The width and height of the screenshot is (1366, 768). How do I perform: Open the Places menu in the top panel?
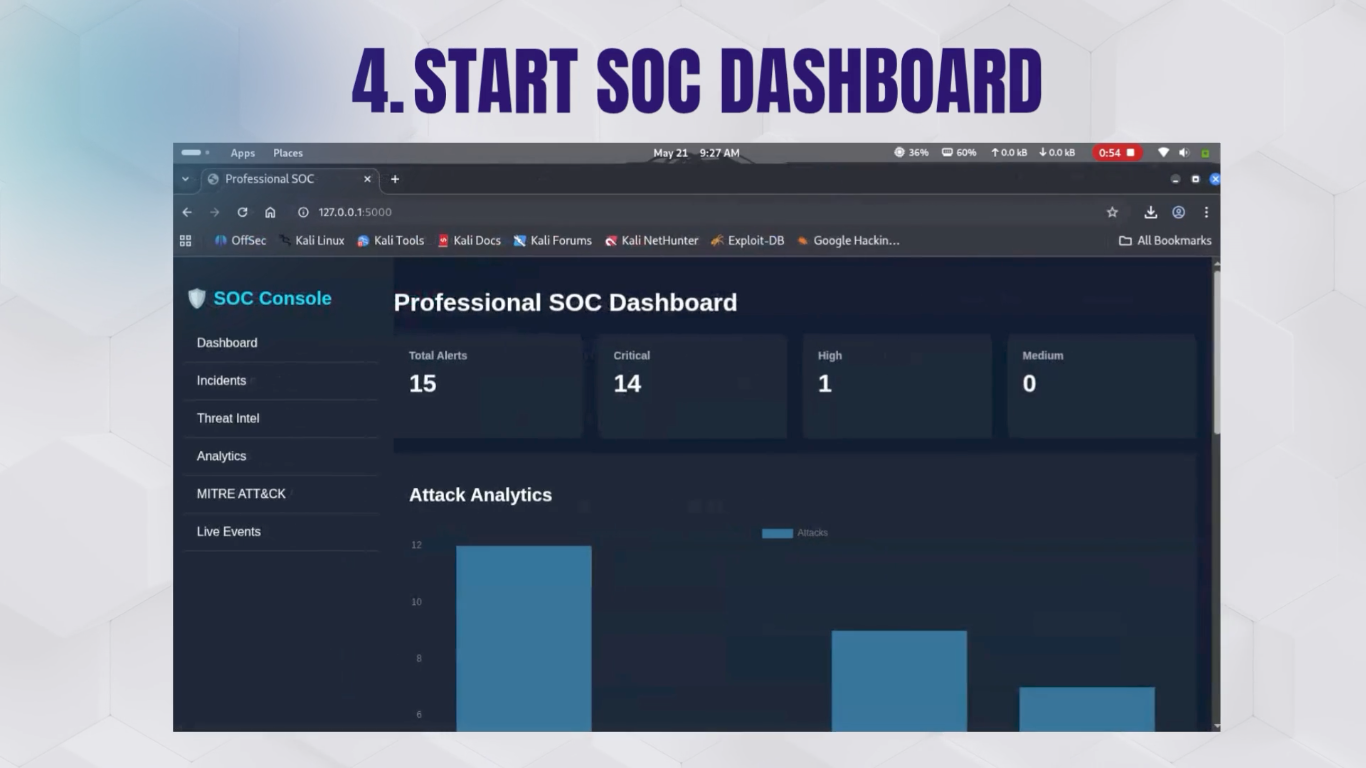288,153
